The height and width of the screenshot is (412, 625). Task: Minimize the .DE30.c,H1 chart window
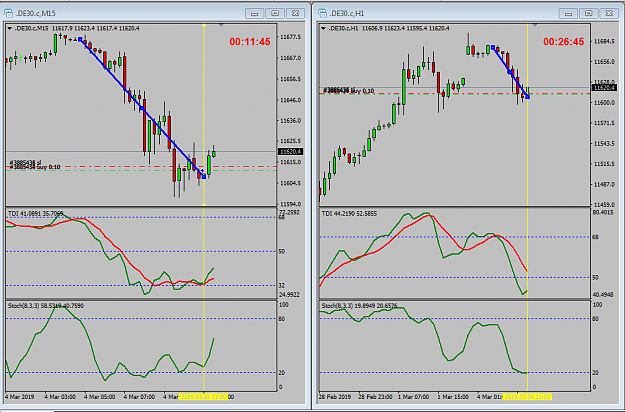tap(568, 14)
